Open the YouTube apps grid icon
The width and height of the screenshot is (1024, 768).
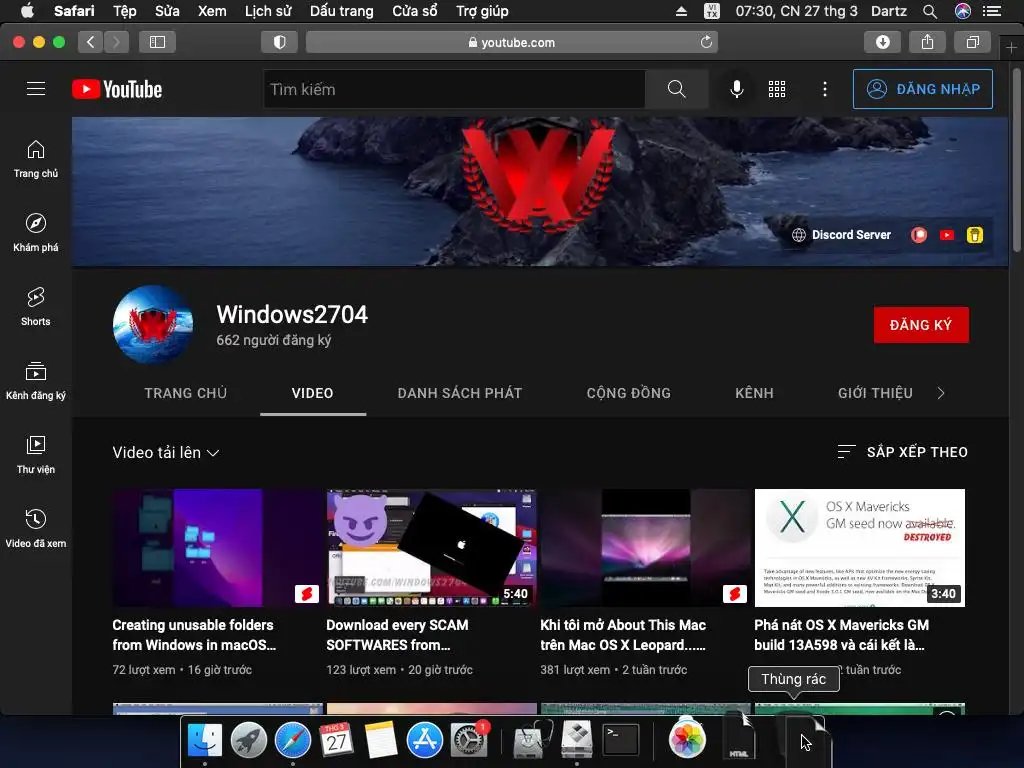point(776,89)
